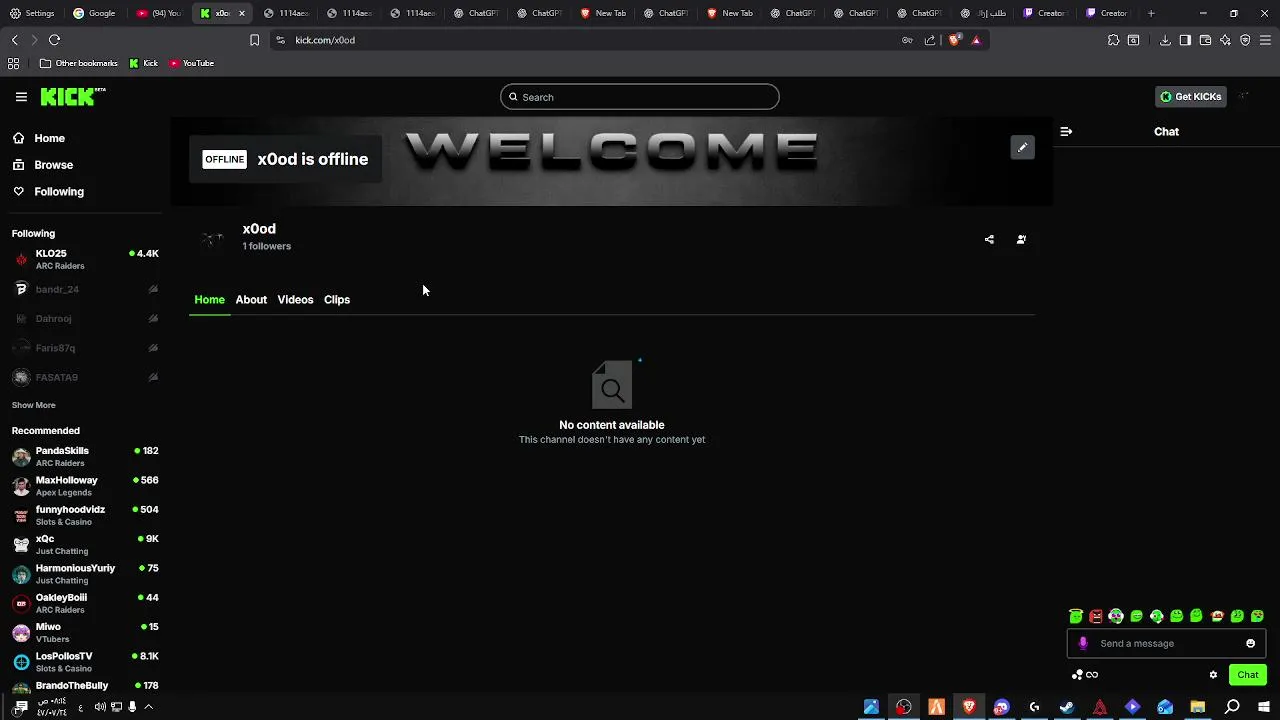
Task: Toggle the browser sidebar panel
Action: [1185, 40]
